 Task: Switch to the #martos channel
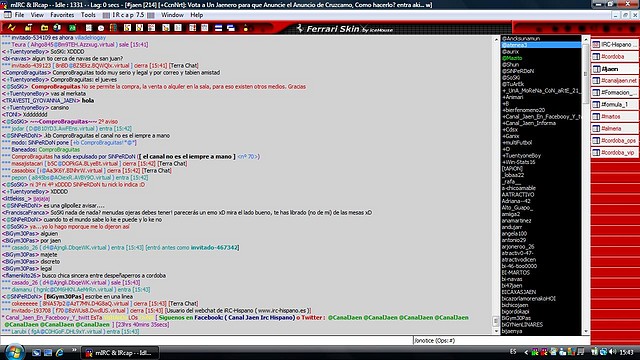point(615,117)
